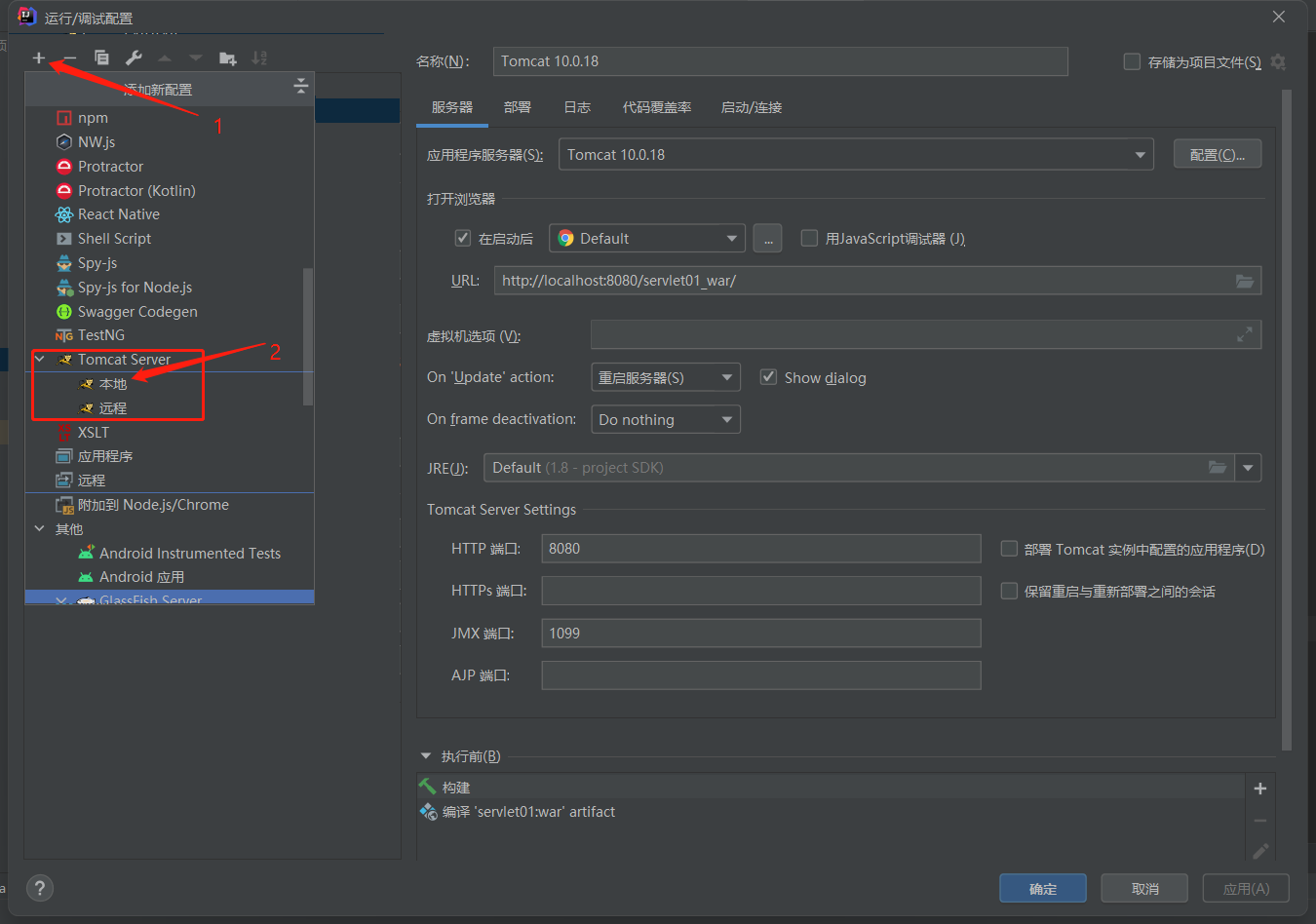Collapse the 其他 tree node
The height and width of the screenshot is (924, 1316).
(40, 529)
